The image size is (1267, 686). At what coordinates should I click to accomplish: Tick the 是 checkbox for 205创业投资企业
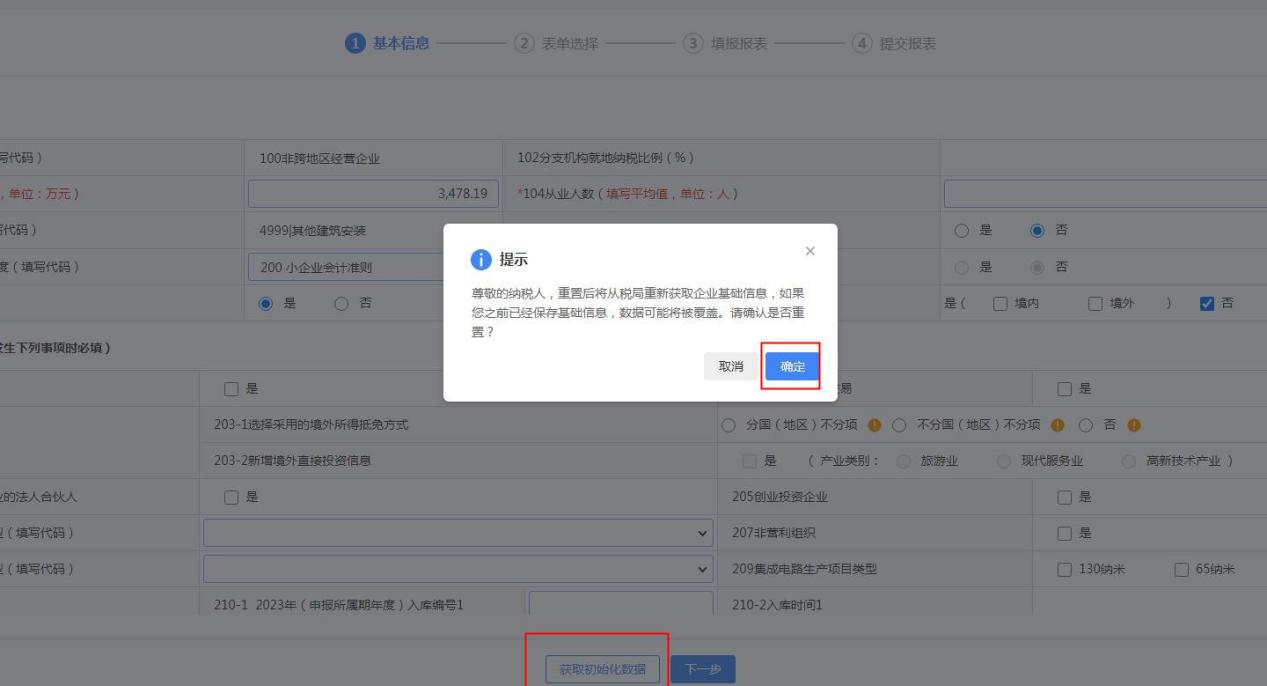click(1066, 497)
